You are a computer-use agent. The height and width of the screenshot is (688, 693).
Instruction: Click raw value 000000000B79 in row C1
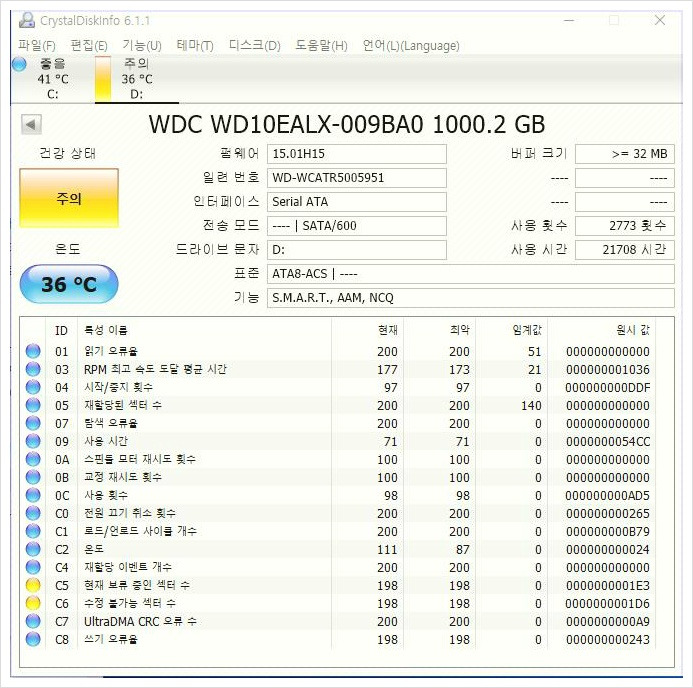[x=608, y=532]
